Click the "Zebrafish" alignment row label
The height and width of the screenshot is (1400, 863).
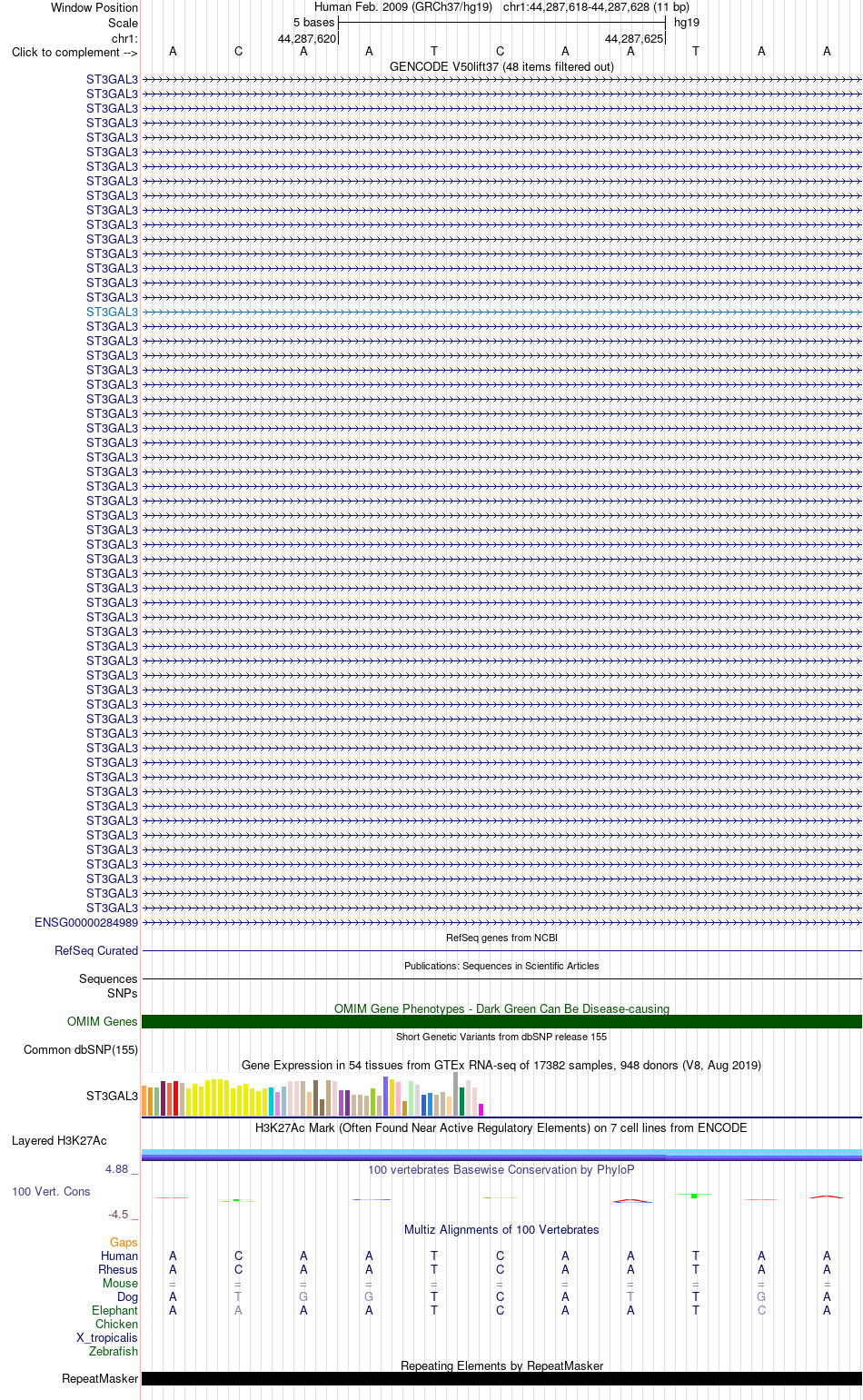[114, 1351]
